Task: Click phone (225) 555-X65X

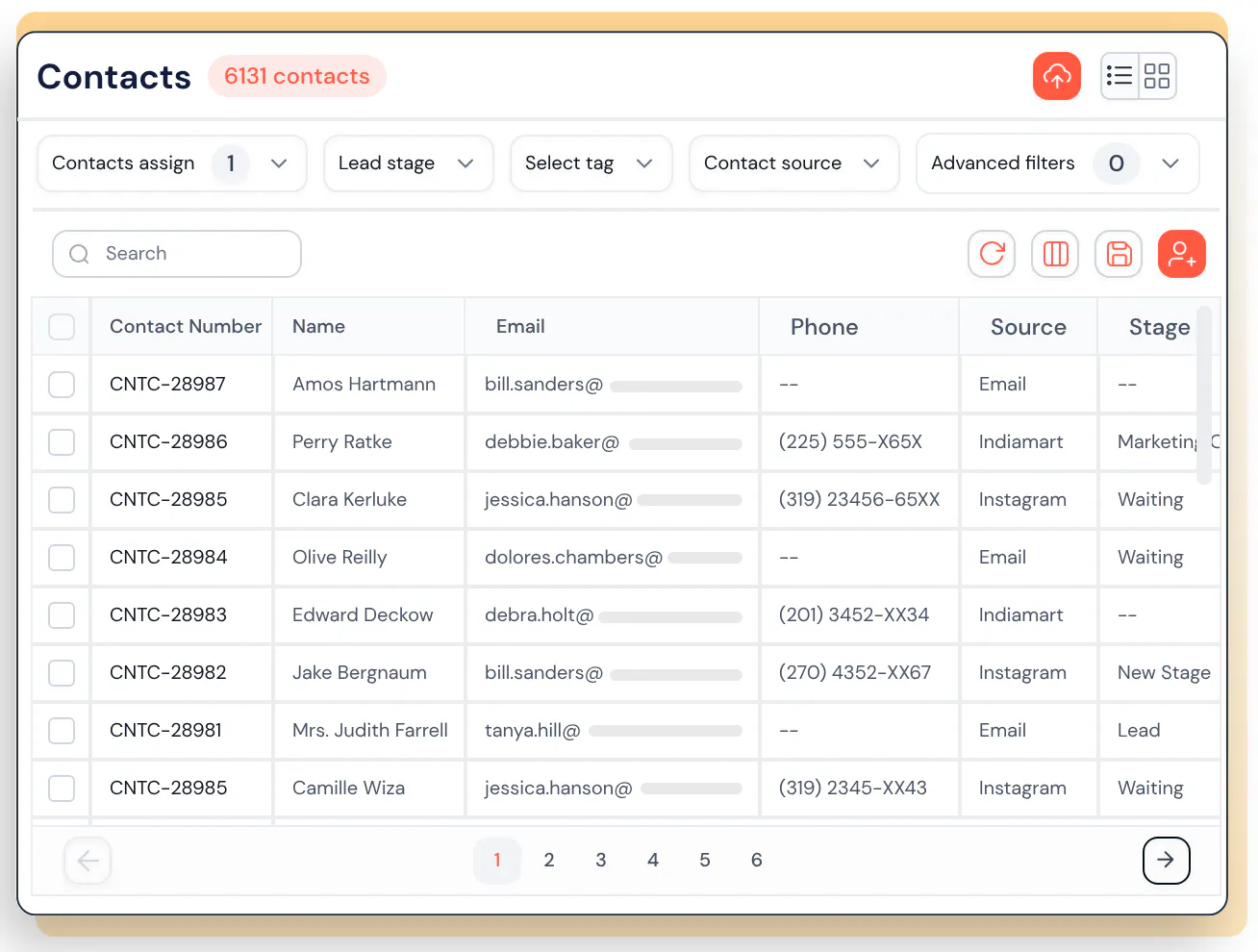Action: click(x=850, y=441)
